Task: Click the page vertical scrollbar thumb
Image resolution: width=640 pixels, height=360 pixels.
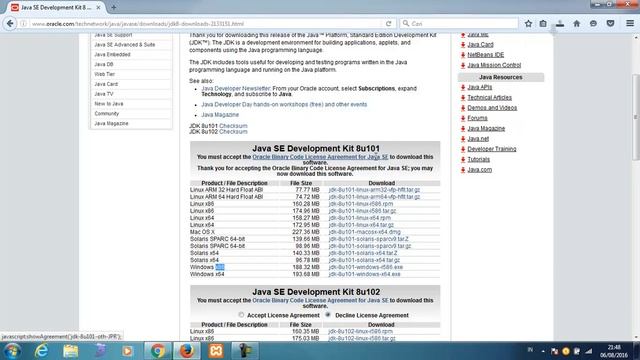Action: point(636,117)
